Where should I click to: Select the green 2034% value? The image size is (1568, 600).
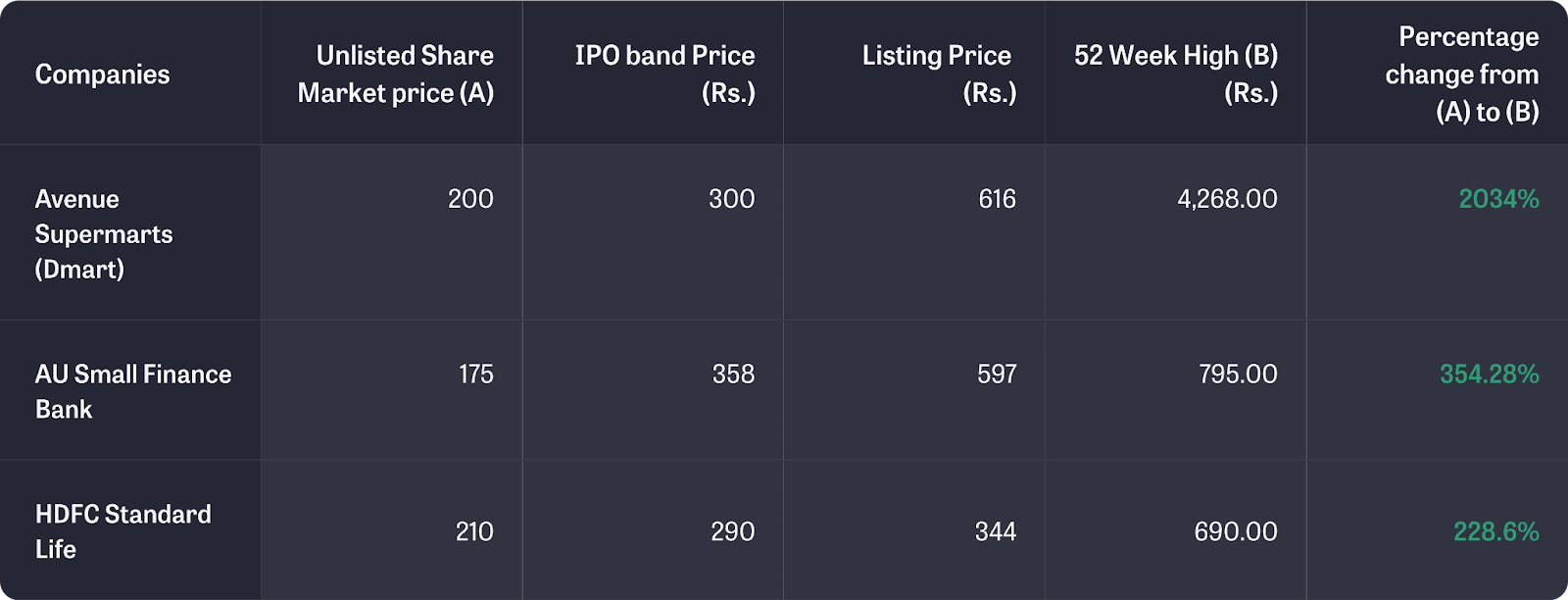1498,199
